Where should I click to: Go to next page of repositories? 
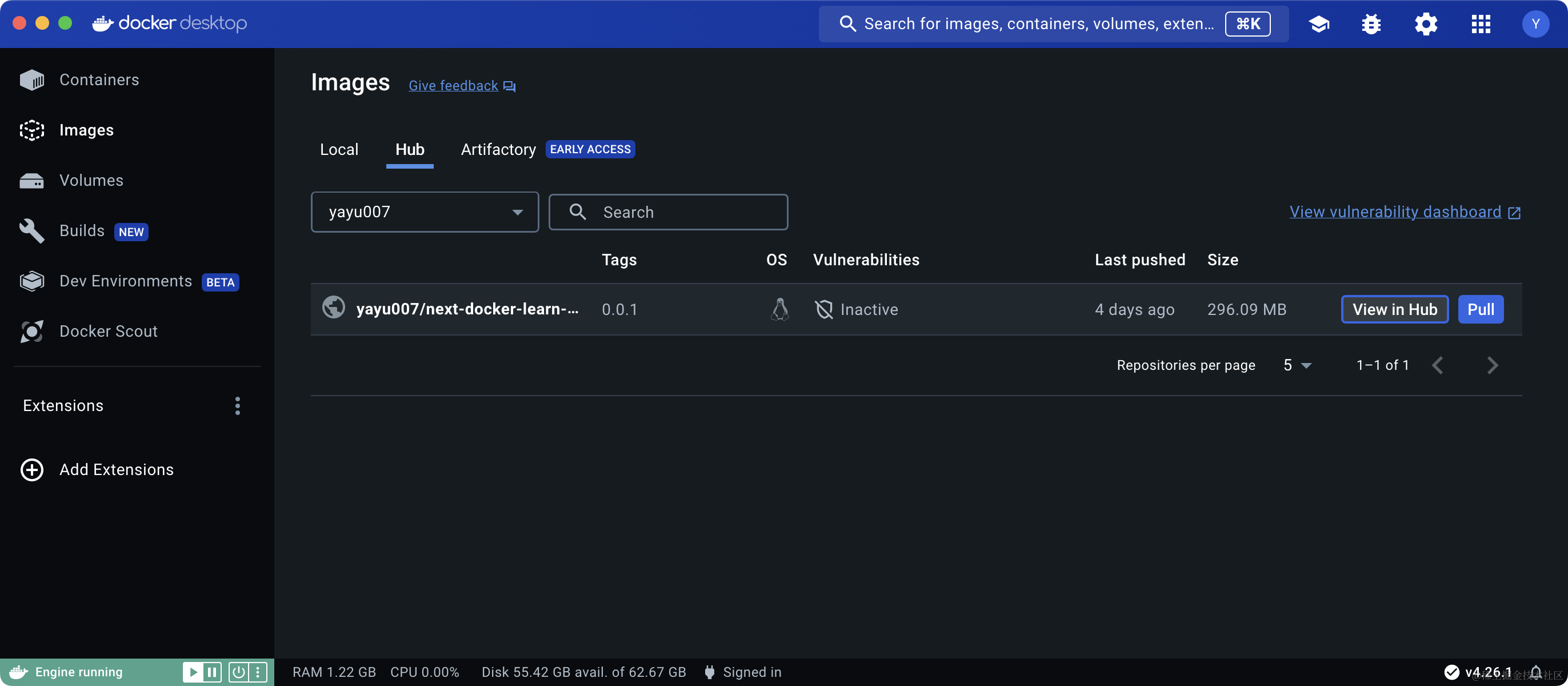1492,365
